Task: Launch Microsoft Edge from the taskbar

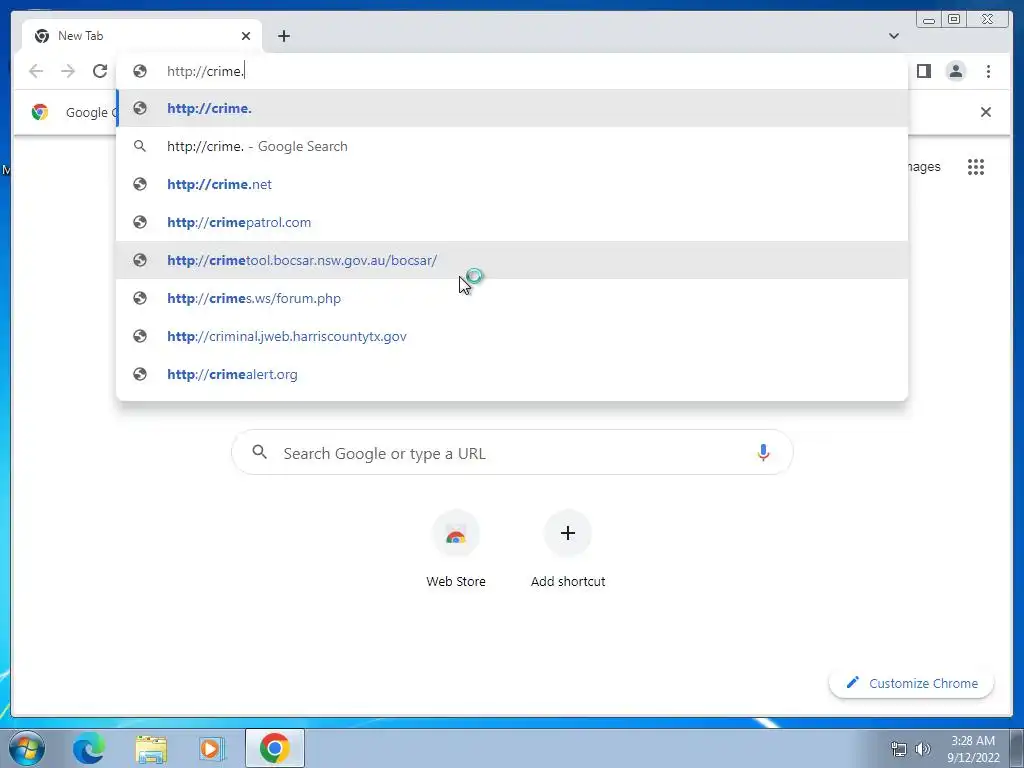Action: click(x=89, y=748)
